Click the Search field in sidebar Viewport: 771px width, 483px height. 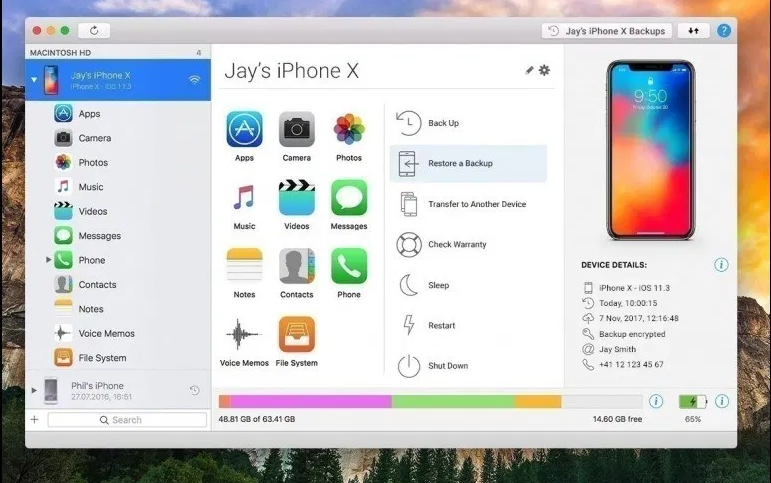126,420
